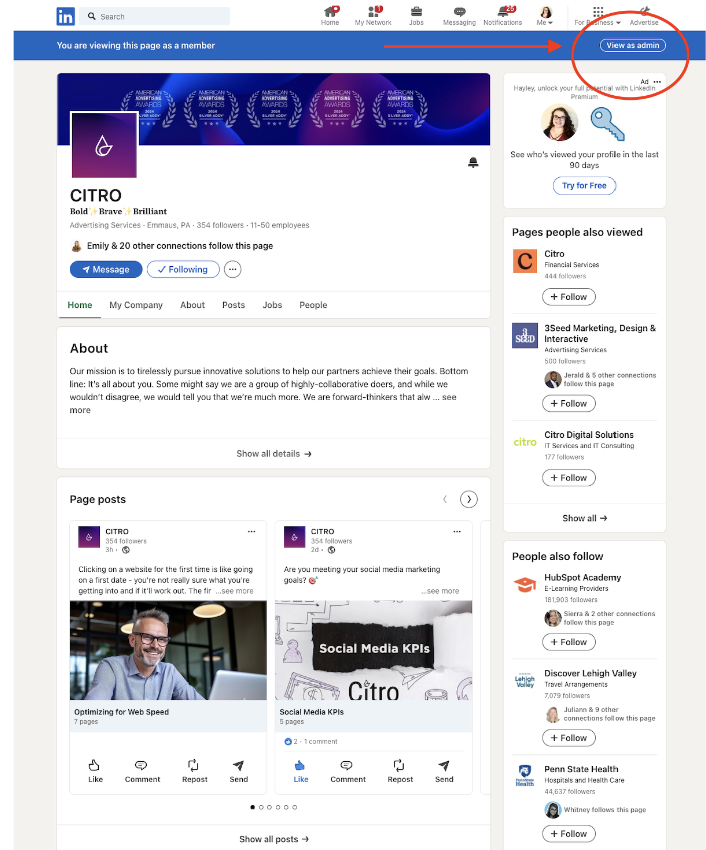Image resolution: width=706 pixels, height=850 pixels.
Task: Repost the Optimizing for Web Speed post
Action: (195, 771)
